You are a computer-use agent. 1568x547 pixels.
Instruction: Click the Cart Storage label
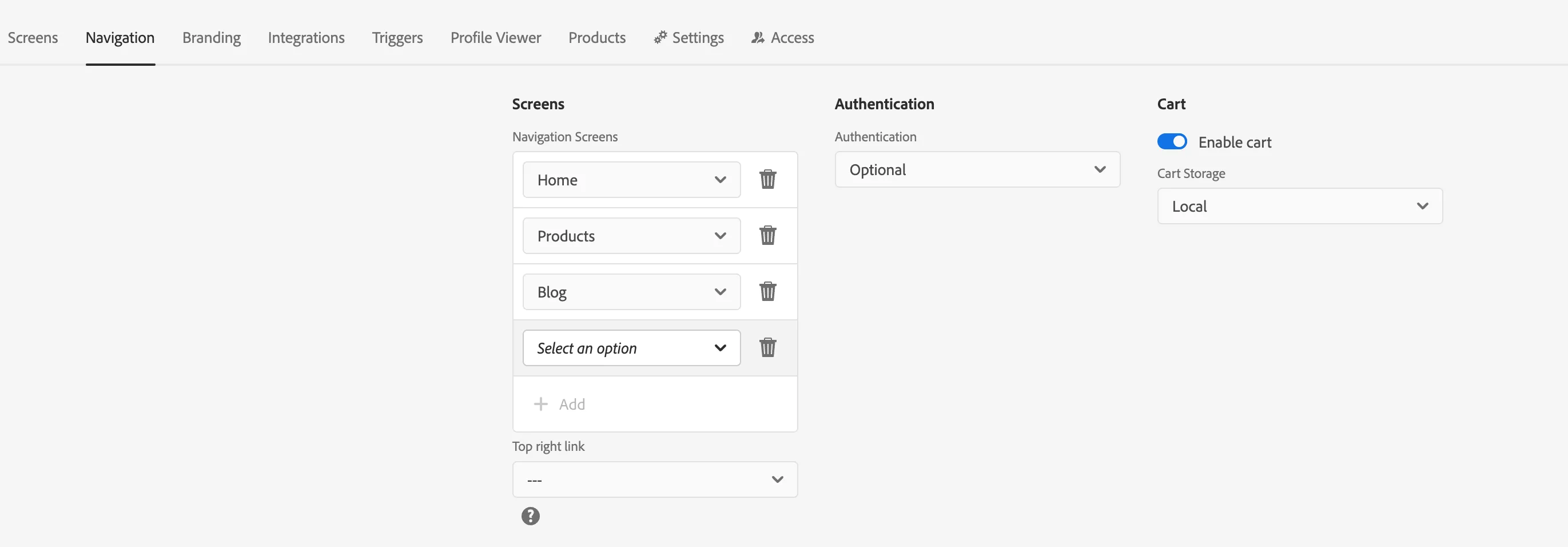pos(1191,173)
